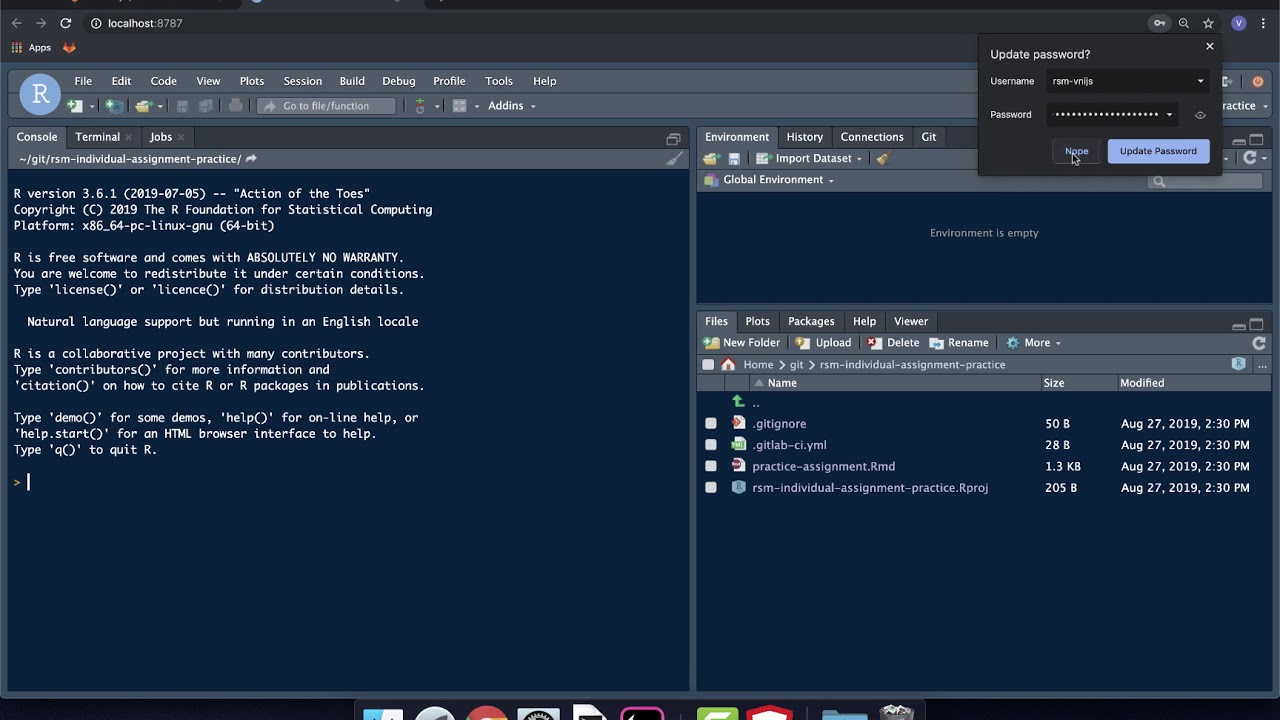The width and height of the screenshot is (1280, 720).
Task: Open the Chrome three-dot menu
Action: click(x=1263, y=23)
